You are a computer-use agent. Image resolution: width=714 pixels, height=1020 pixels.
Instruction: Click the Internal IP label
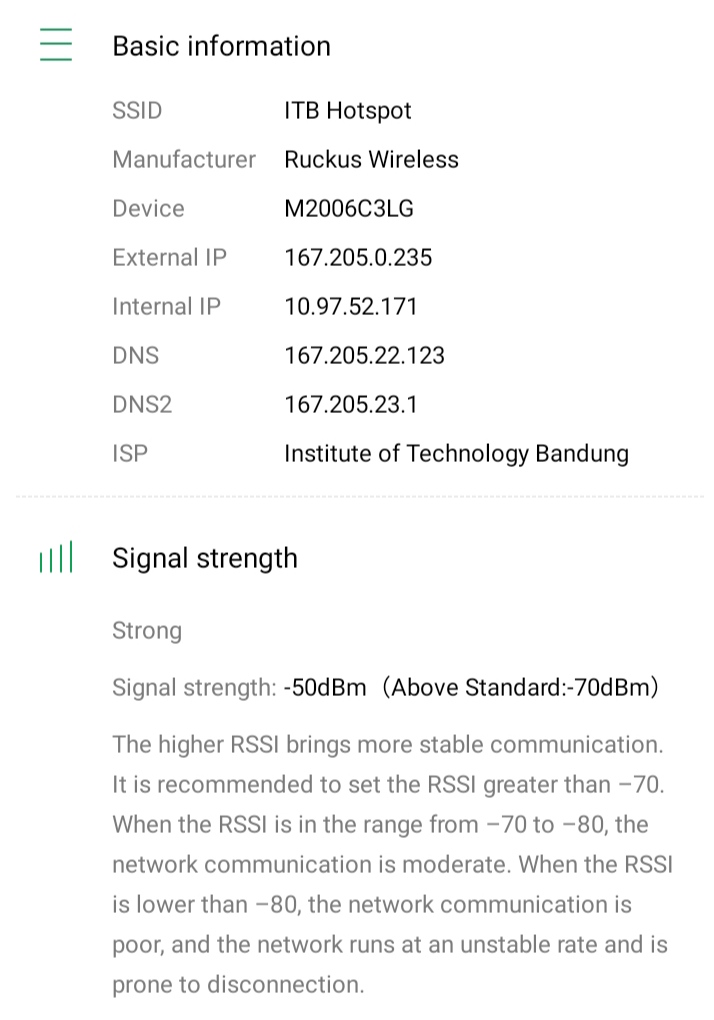(166, 307)
